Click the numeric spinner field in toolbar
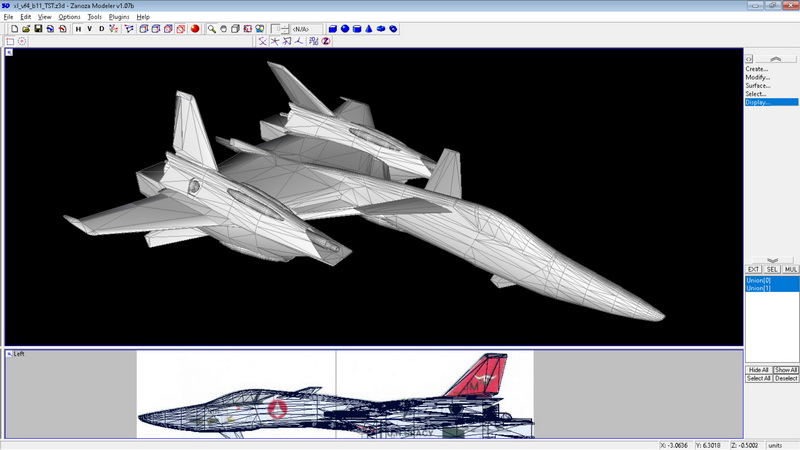 tap(280, 29)
